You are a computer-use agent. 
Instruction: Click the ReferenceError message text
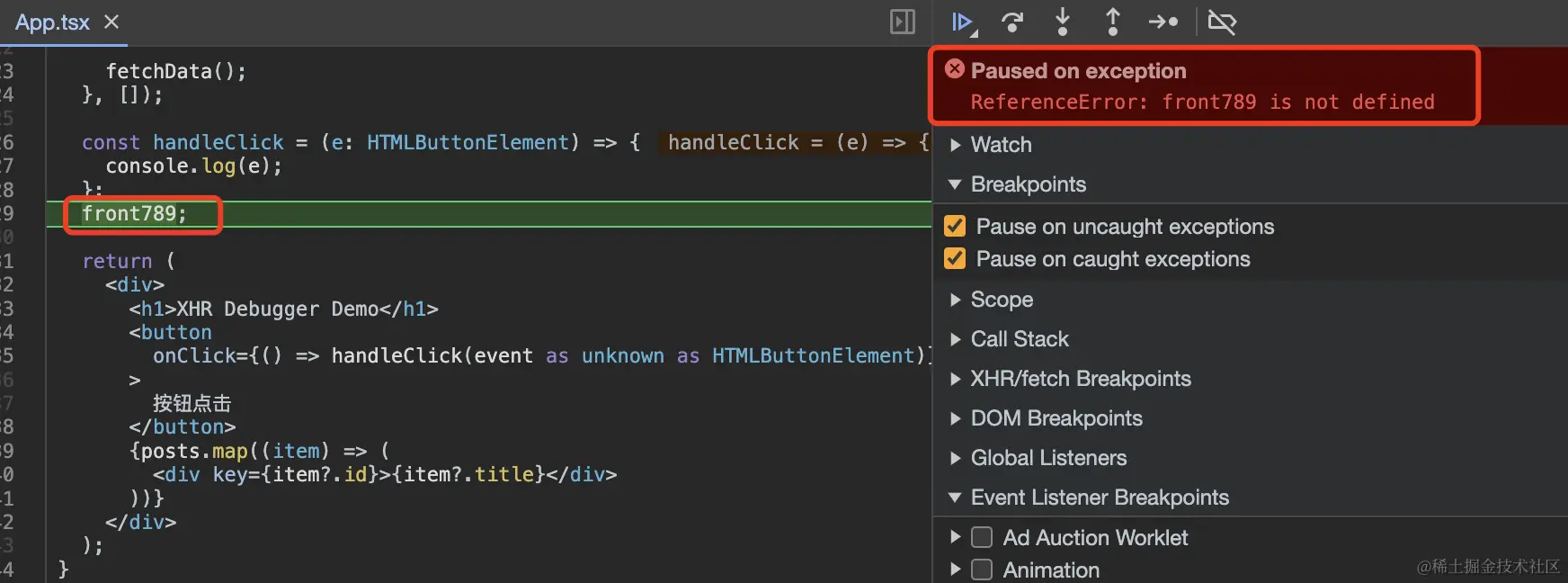[1202, 102]
